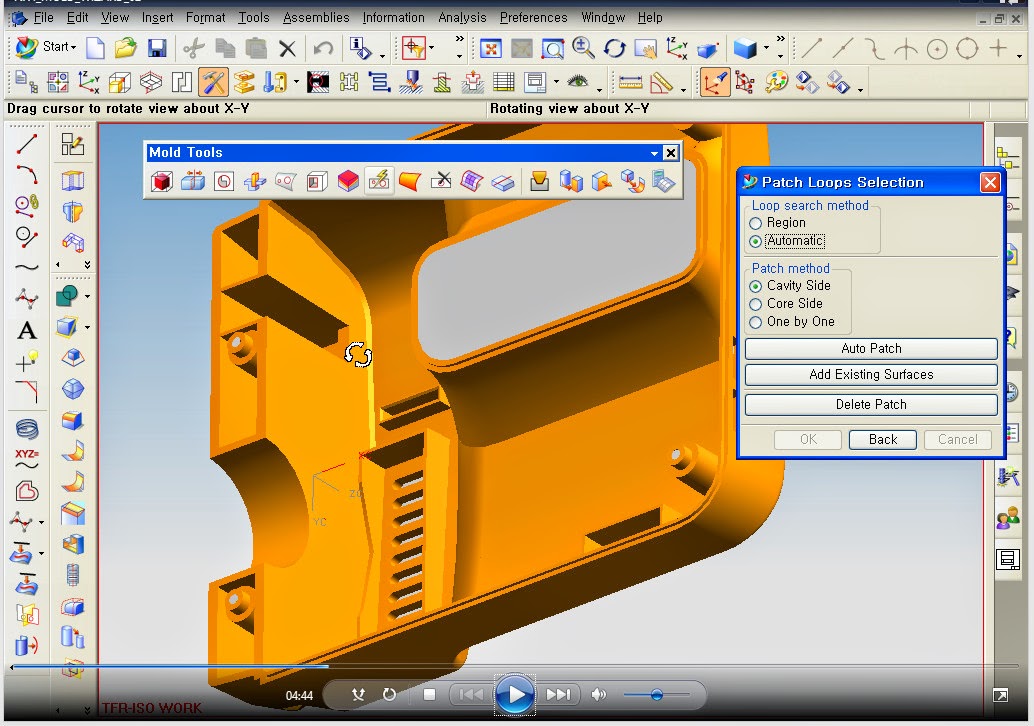Click the Save disk icon in toolbar
Image resolution: width=1034 pixels, height=726 pixels.
tap(156, 48)
